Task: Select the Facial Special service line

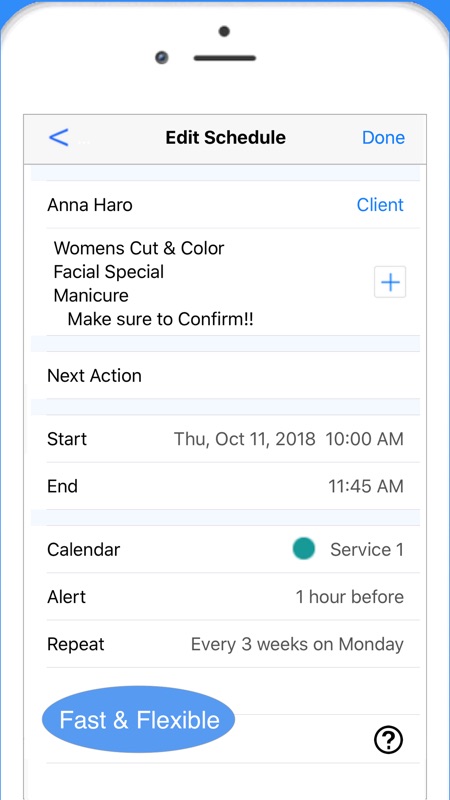Action: click(x=109, y=272)
